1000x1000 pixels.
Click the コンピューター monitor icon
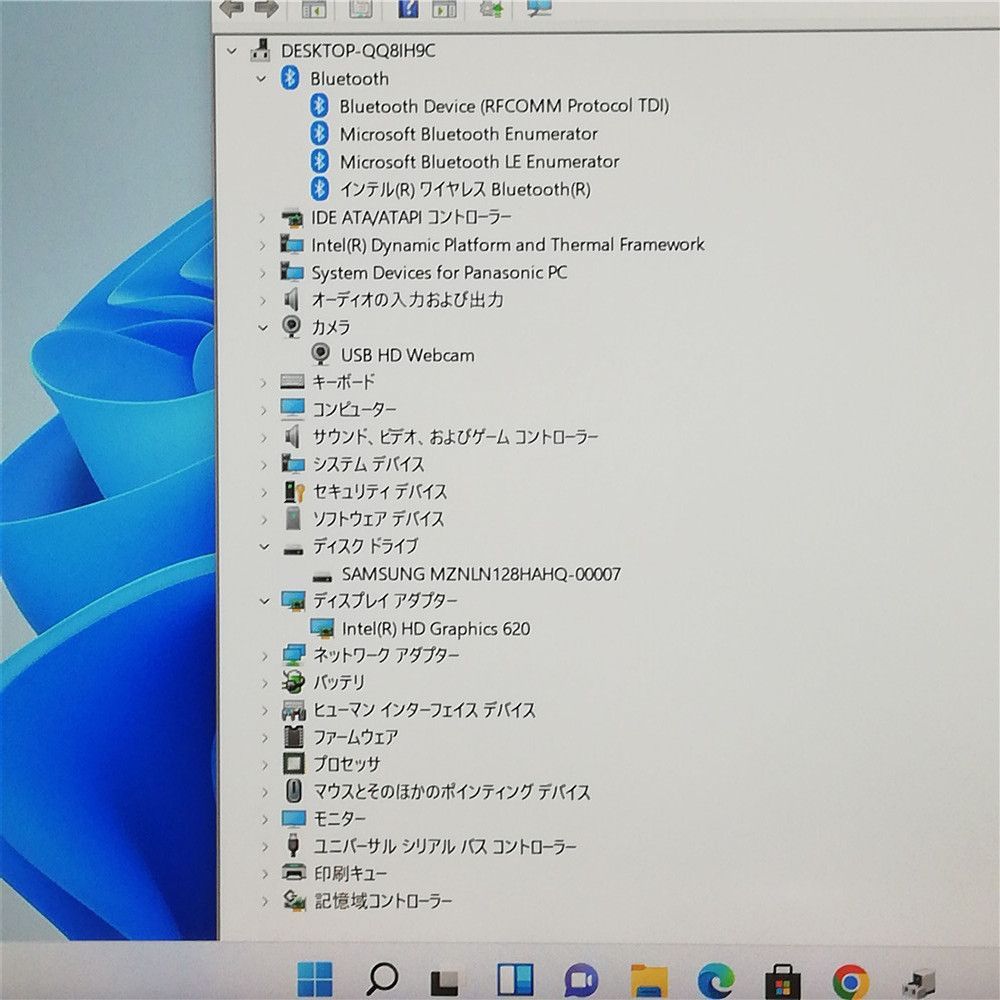pyautogui.click(x=293, y=409)
